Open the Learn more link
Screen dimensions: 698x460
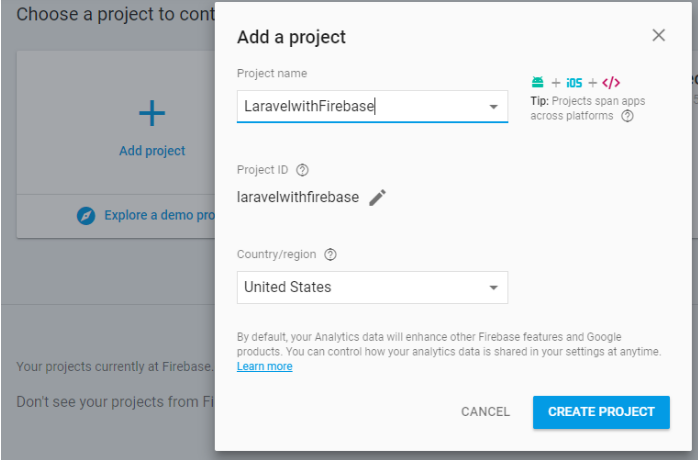tap(265, 367)
